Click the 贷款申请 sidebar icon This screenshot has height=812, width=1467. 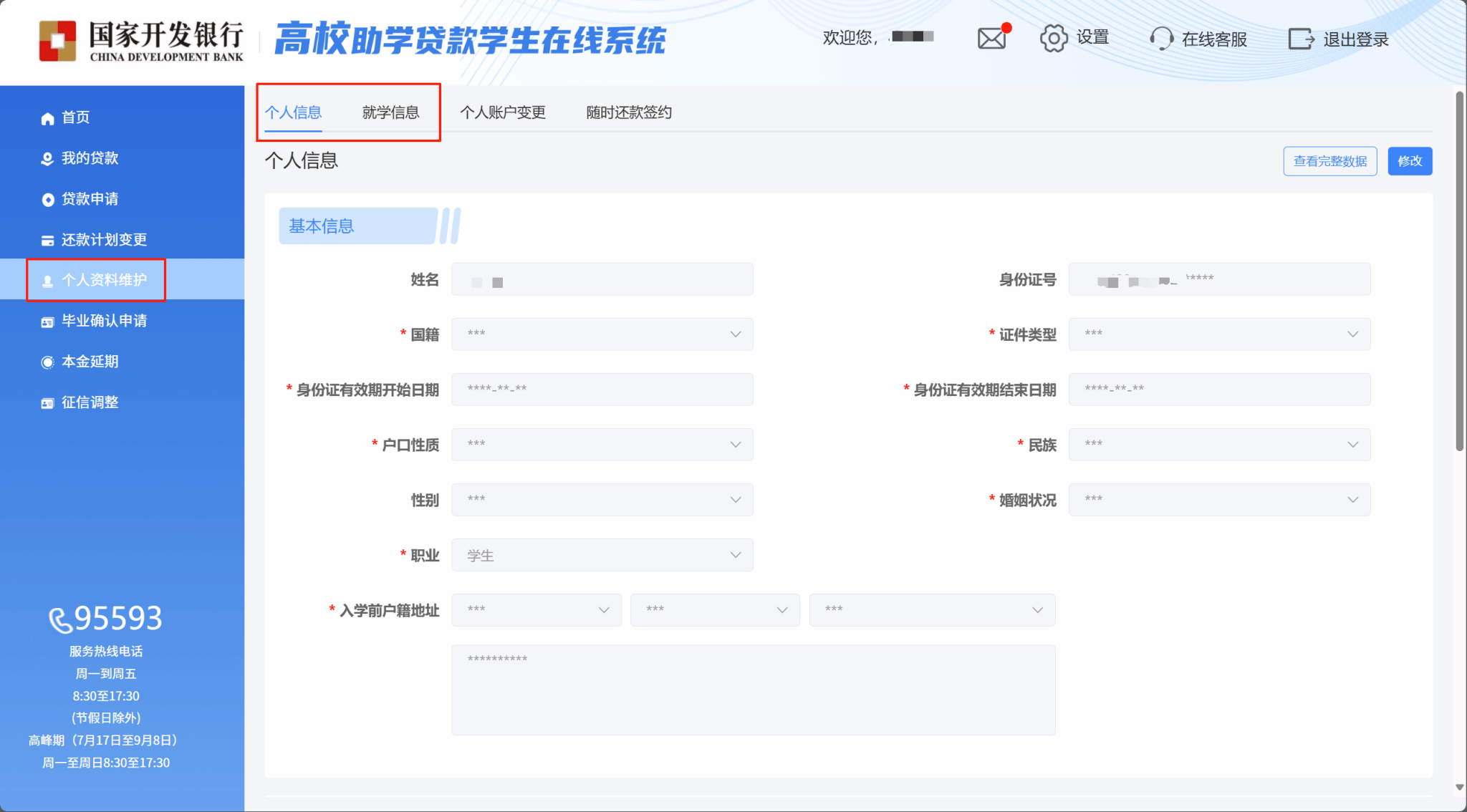click(x=47, y=200)
